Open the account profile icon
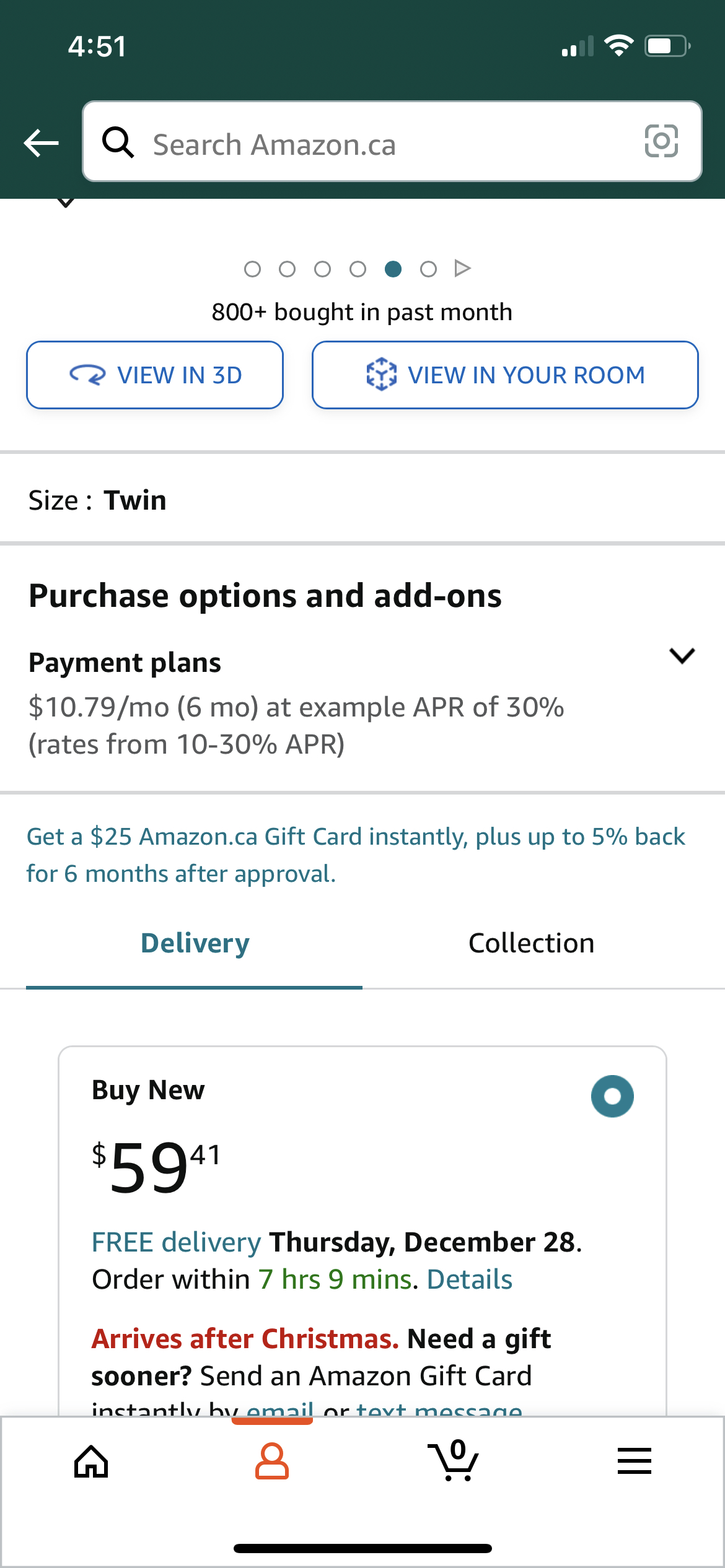 point(272,1461)
